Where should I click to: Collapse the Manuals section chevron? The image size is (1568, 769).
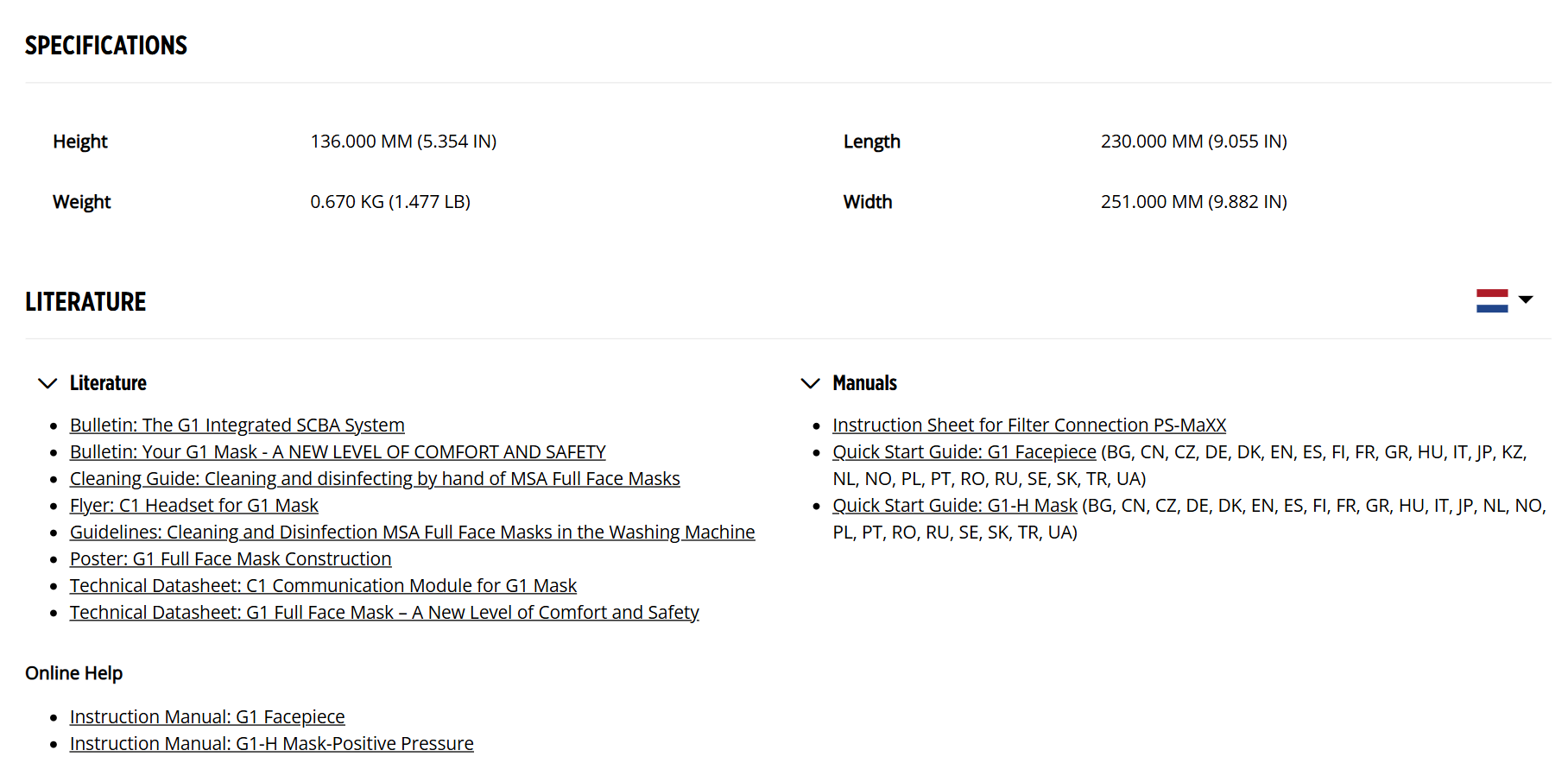[x=810, y=383]
